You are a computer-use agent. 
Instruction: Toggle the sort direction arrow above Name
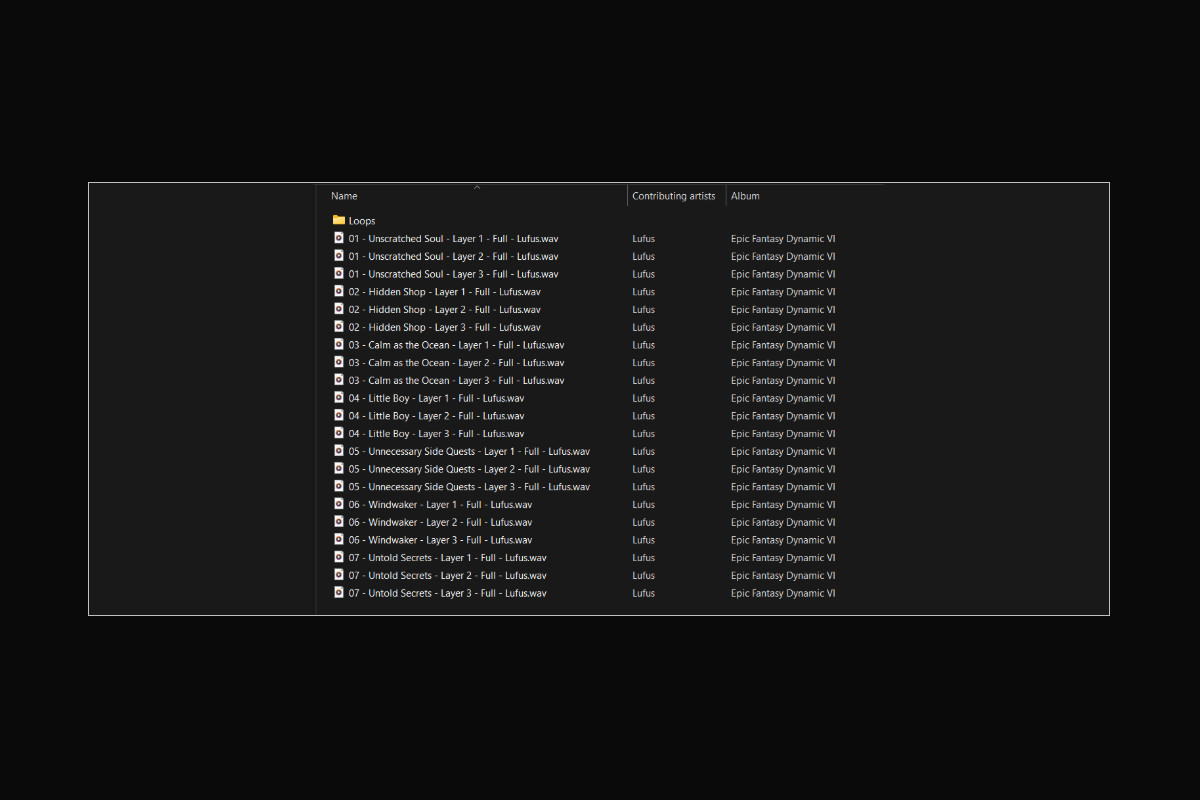coord(477,187)
